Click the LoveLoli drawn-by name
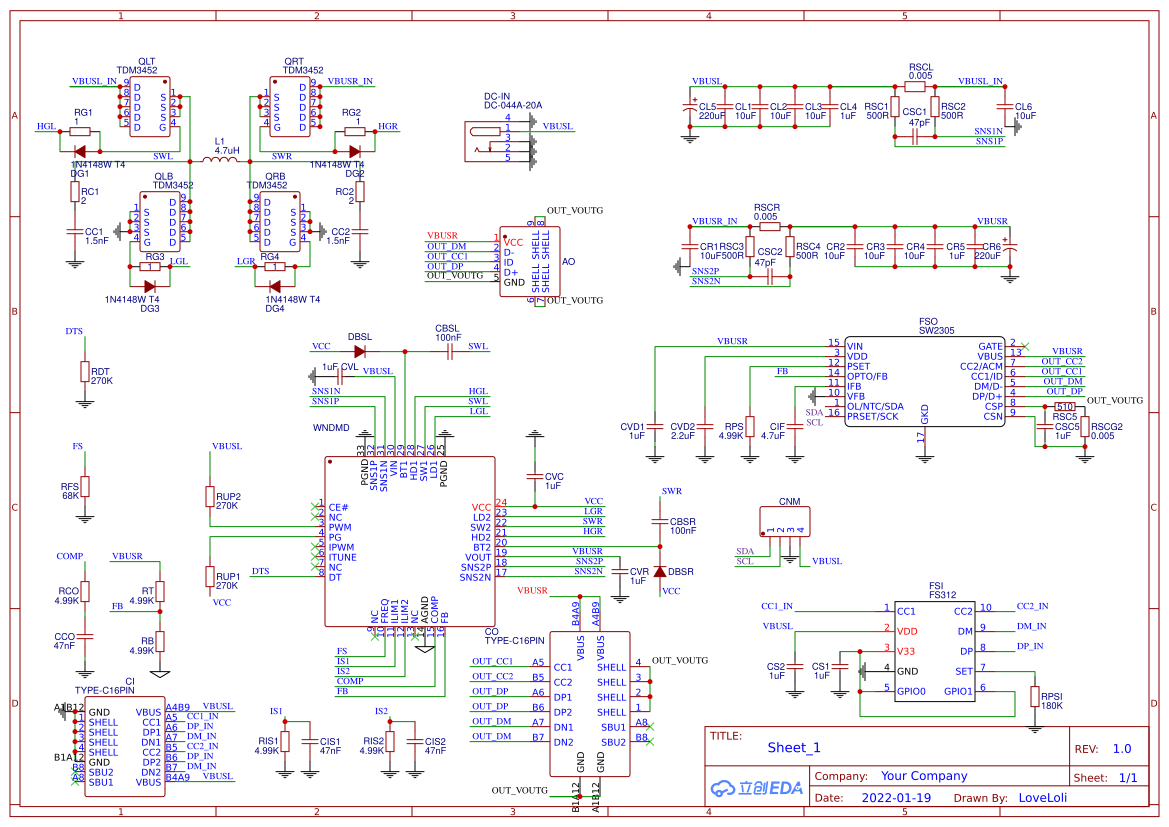 (x=1042, y=797)
